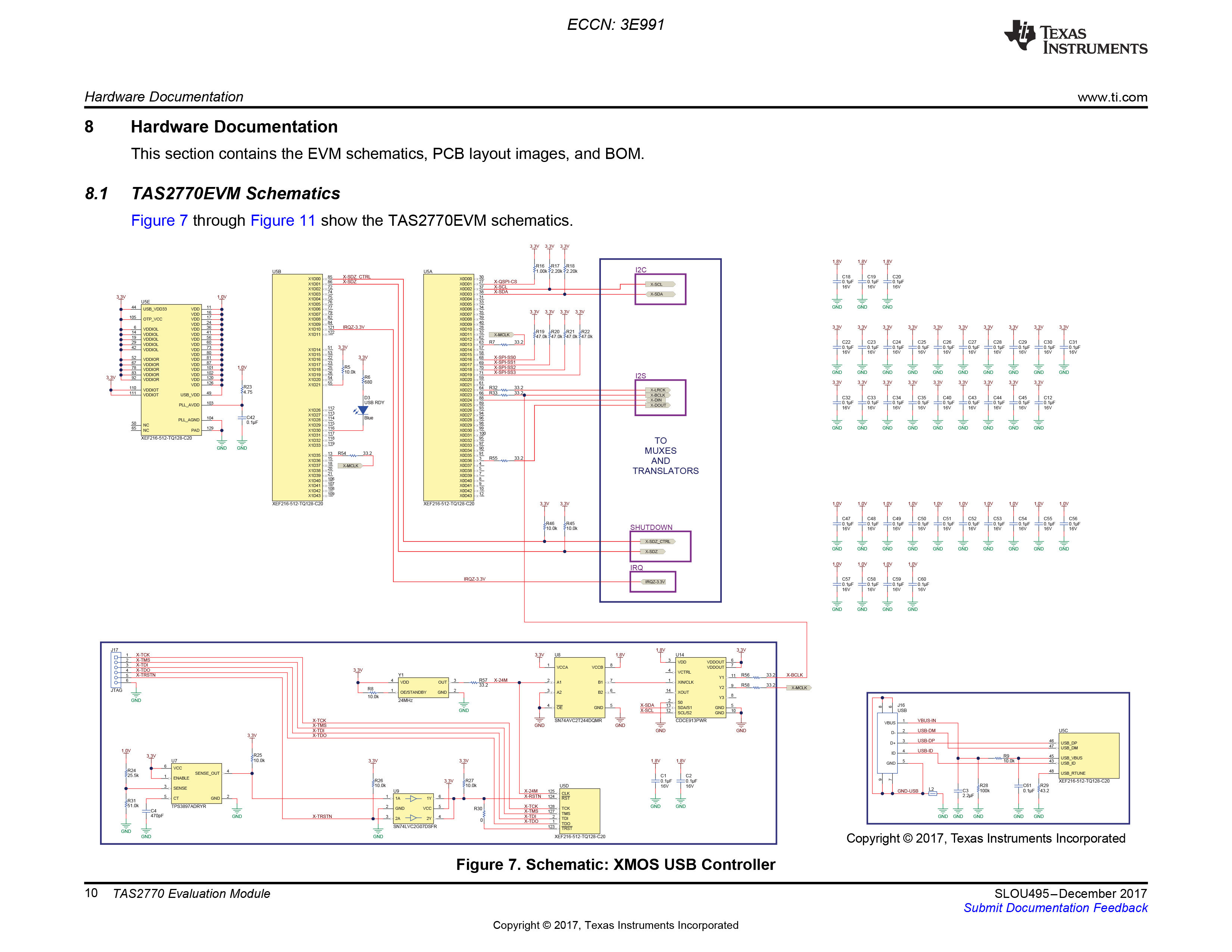
Task: Select the X-TRSTN label near U9
Action: pyautogui.click(x=322, y=816)
